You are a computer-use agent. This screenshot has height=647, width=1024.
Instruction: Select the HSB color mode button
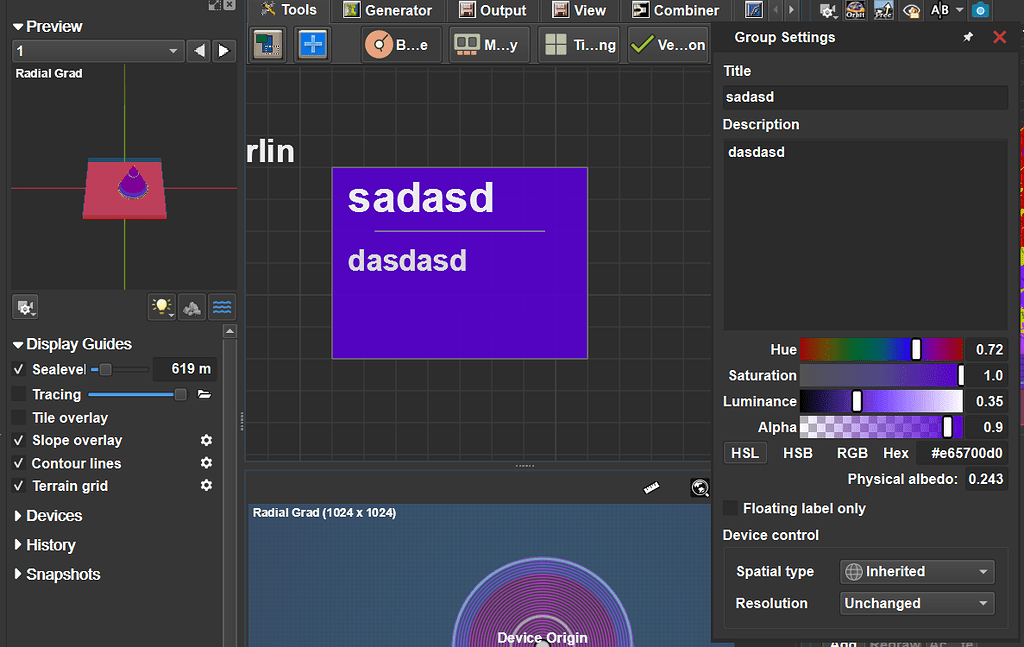point(797,453)
